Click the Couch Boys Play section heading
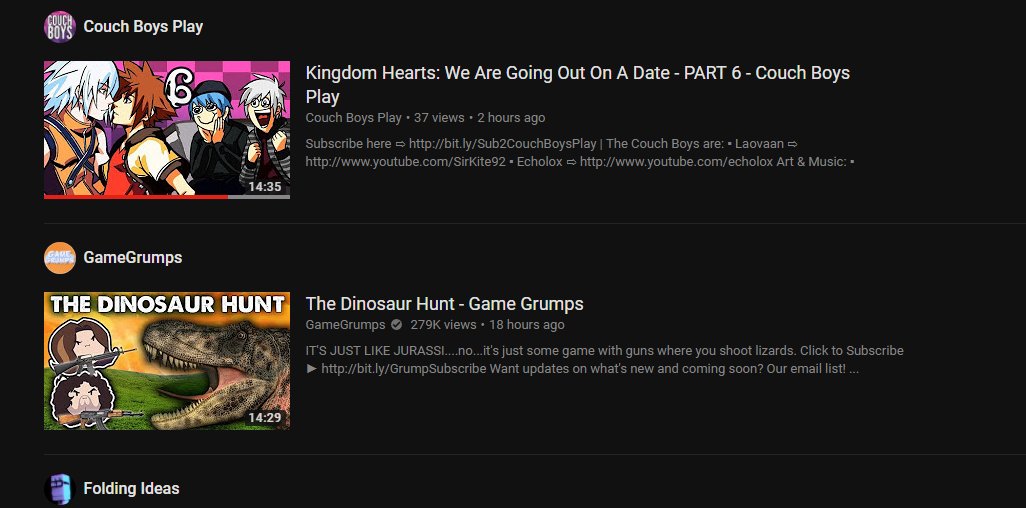This screenshot has width=1026, height=508. [143, 27]
